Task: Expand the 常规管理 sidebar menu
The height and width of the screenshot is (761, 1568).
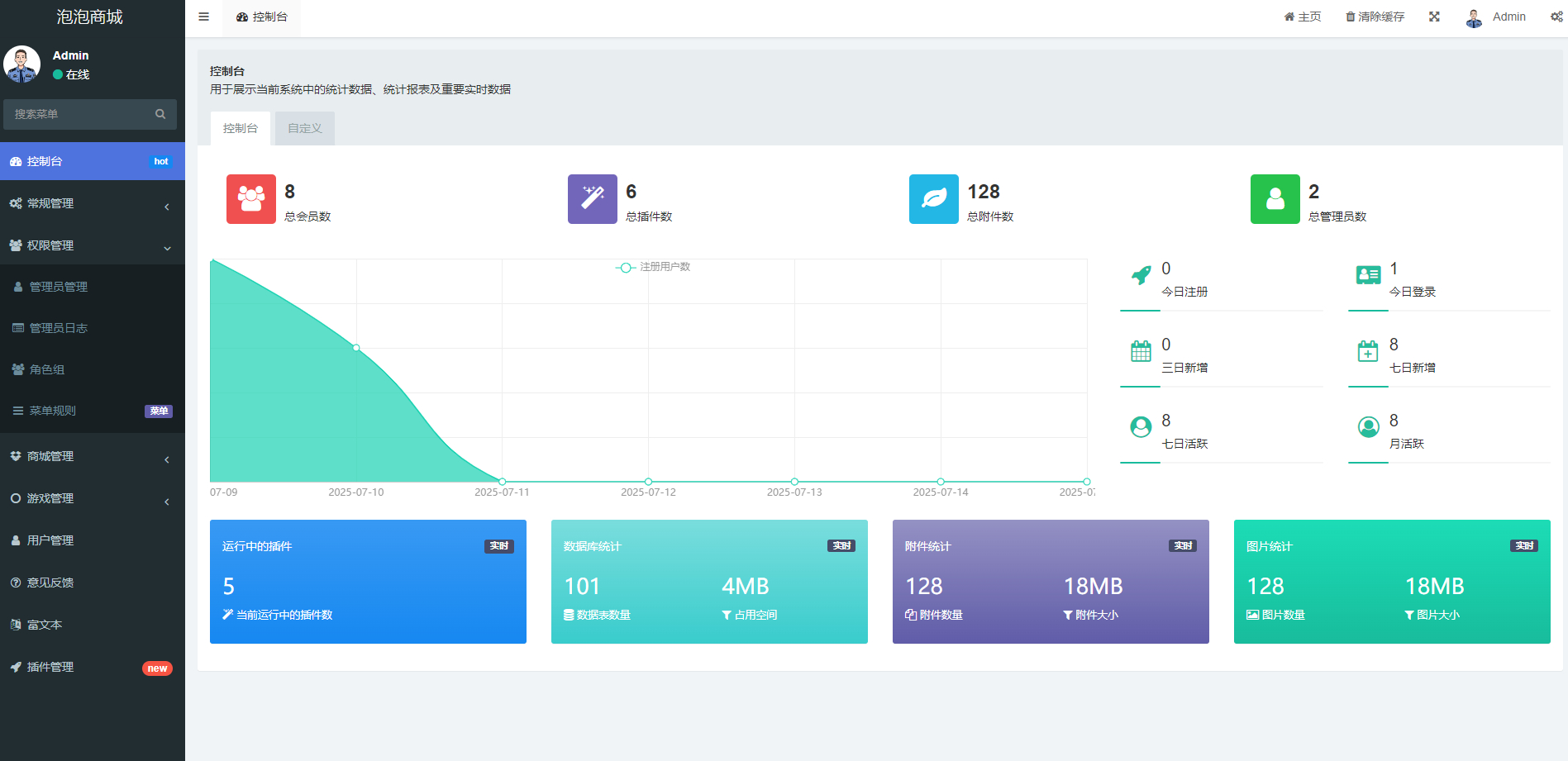Action: tap(93, 203)
